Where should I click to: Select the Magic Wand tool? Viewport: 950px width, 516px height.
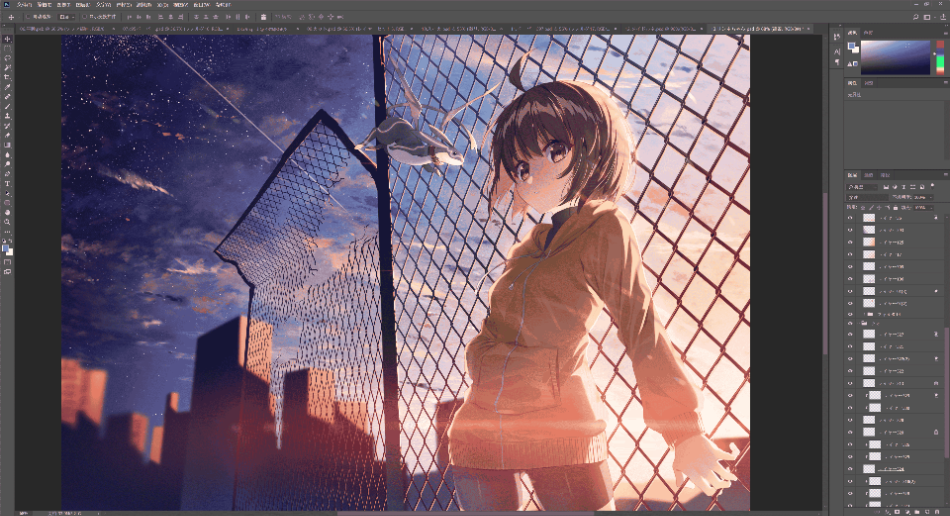coord(7,68)
